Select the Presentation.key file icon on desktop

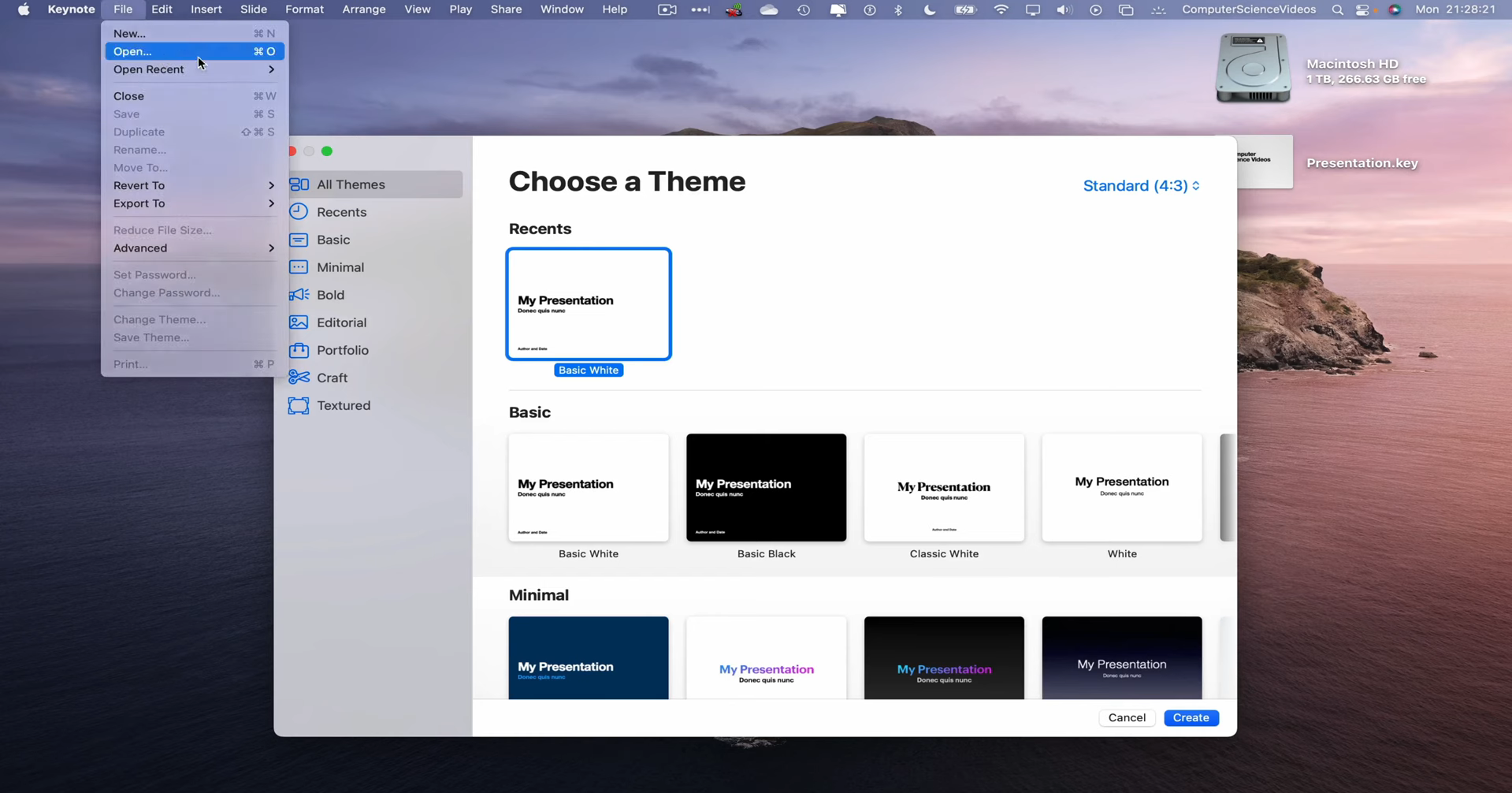point(1265,162)
